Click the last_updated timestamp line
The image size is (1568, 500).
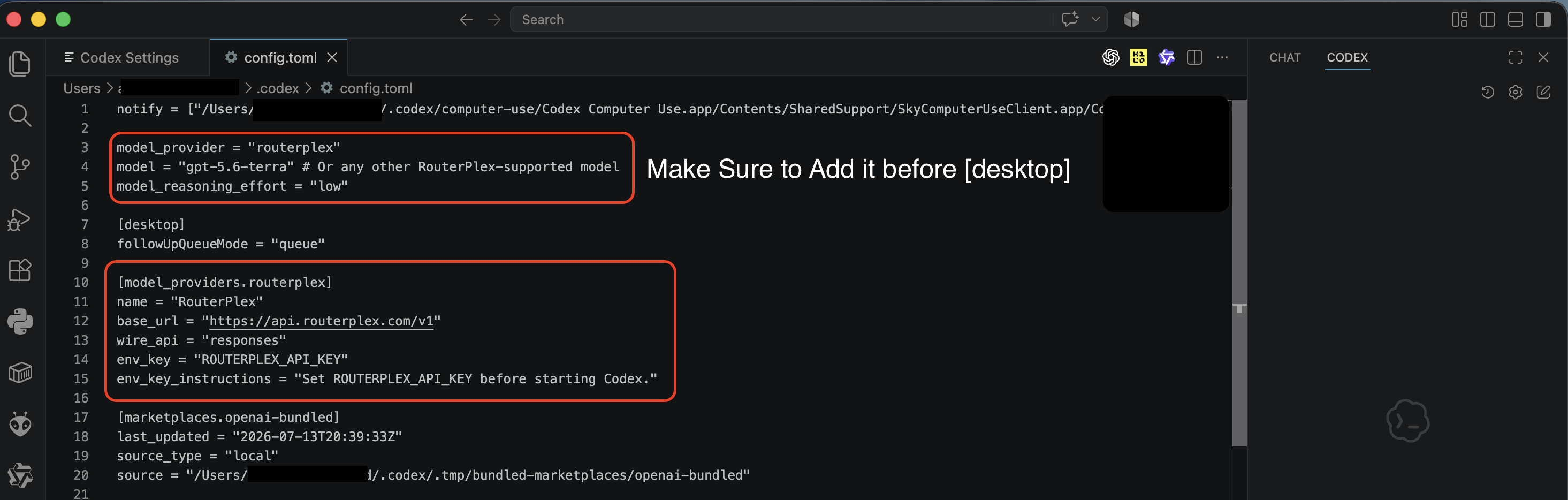pos(260,437)
